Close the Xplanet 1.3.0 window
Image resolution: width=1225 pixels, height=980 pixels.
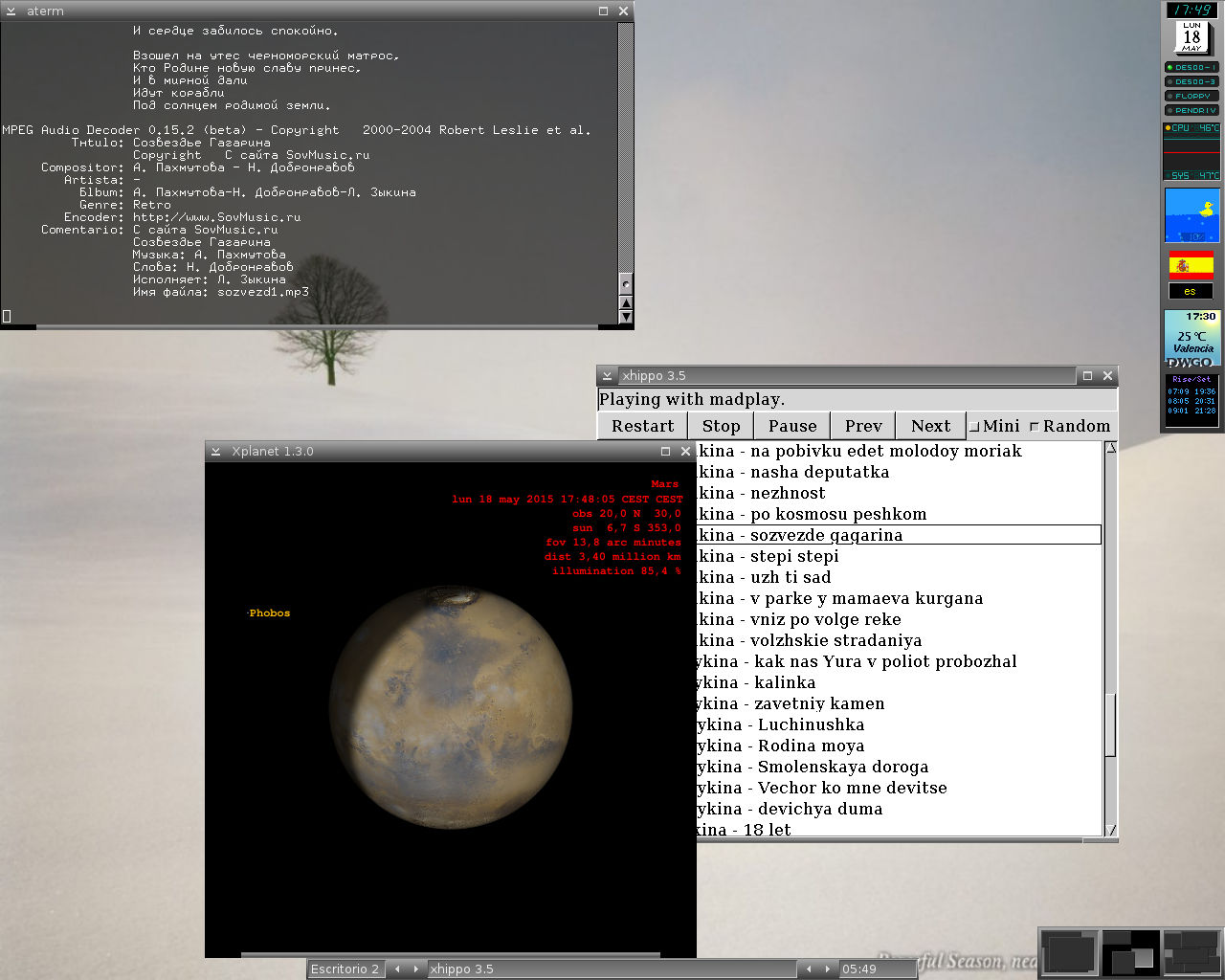(685, 452)
